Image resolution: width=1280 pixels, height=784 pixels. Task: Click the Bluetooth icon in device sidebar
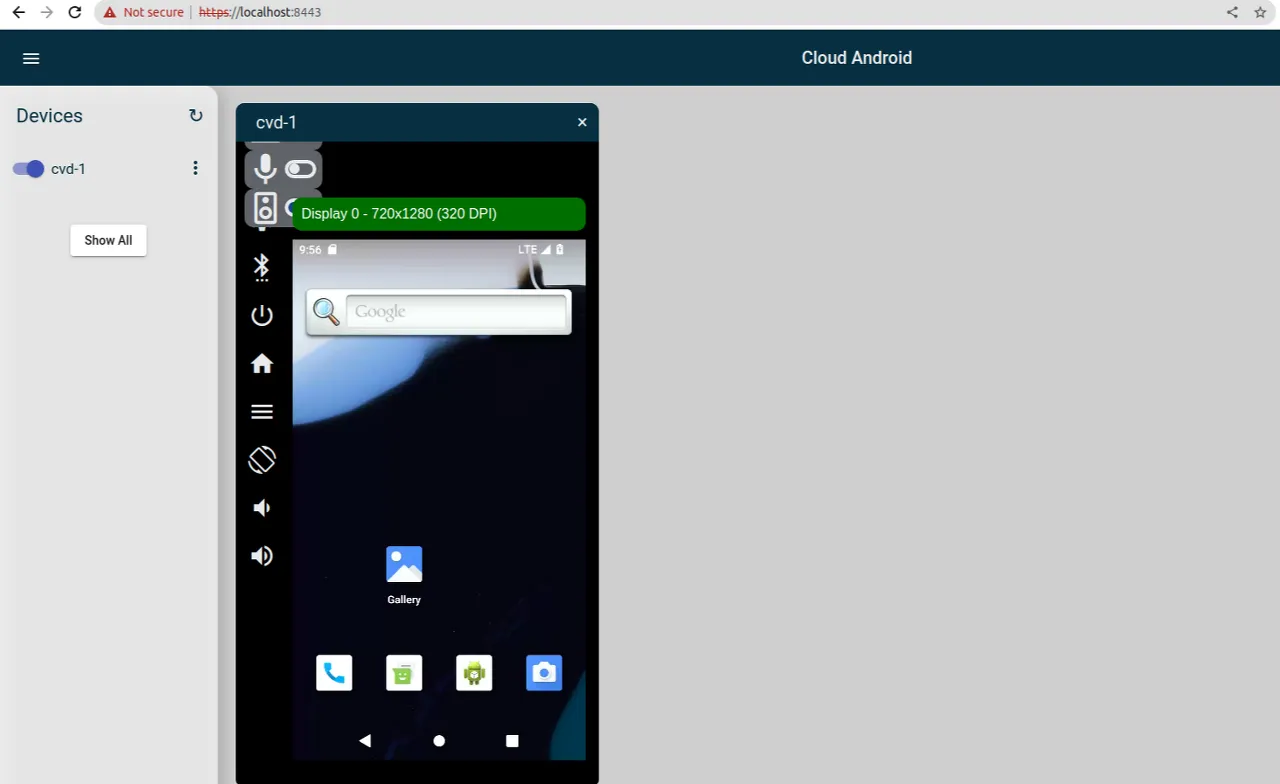[x=261, y=267]
